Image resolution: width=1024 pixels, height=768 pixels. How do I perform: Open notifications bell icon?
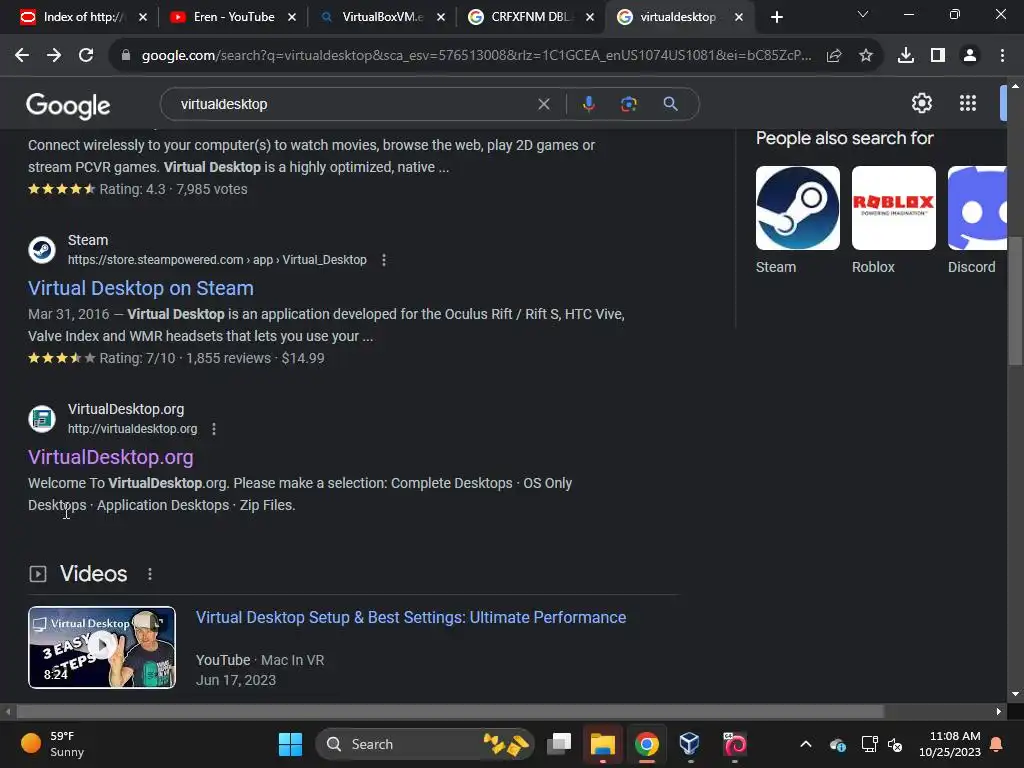point(997,744)
